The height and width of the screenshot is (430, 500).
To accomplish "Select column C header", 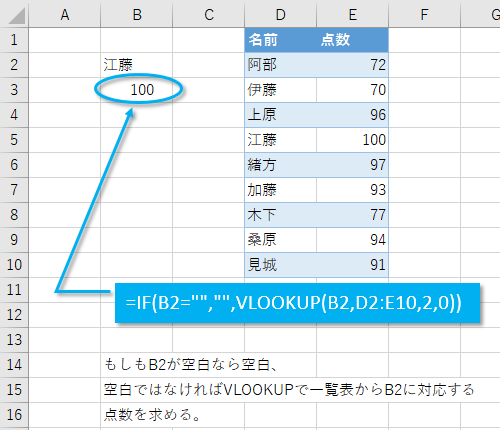I will pos(209,14).
